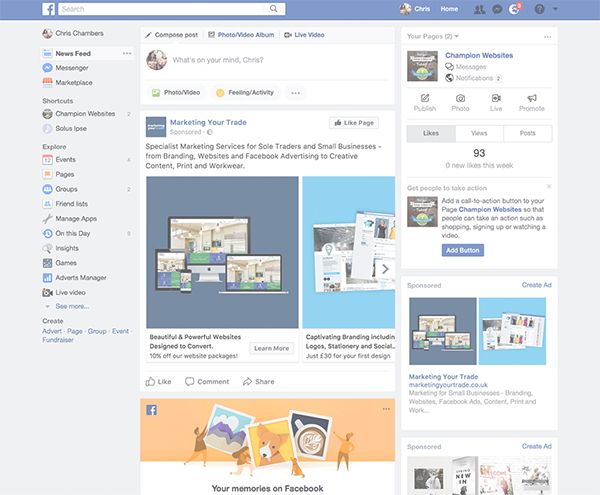Click the Like Page button
600x495 pixels.
pos(354,123)
